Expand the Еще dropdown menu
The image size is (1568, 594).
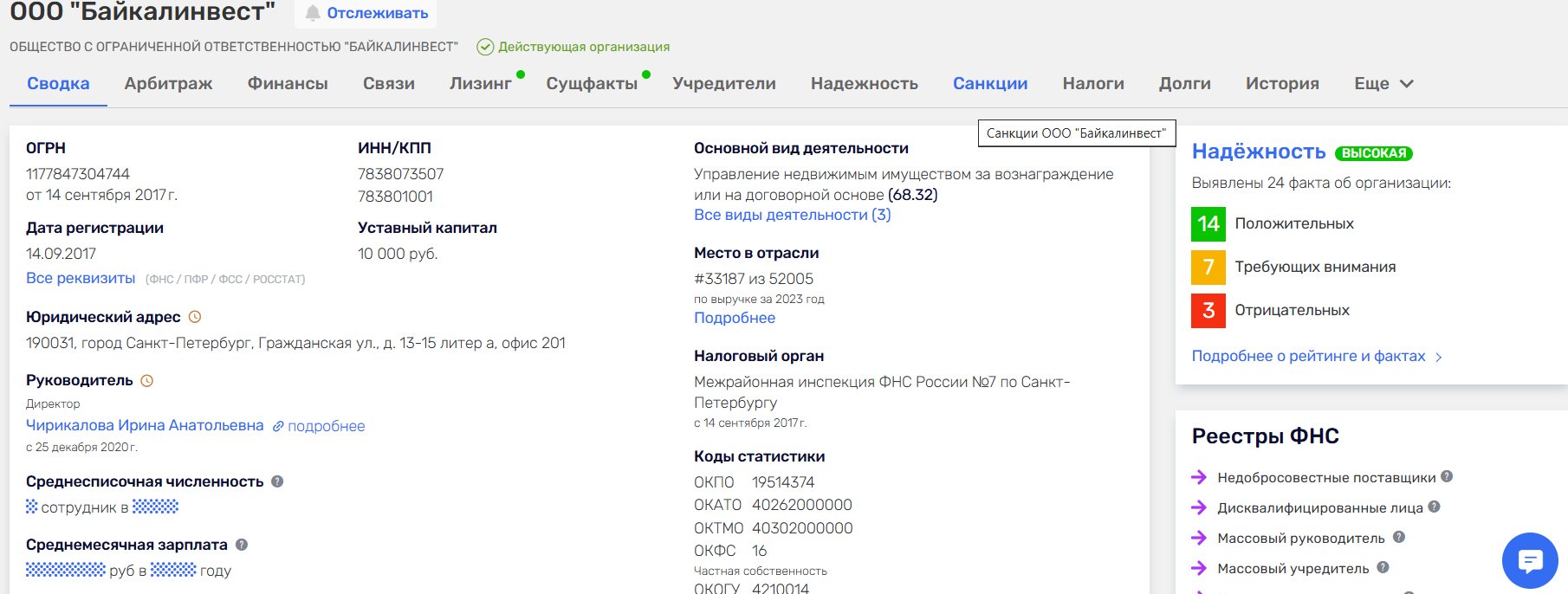click(x=1383, y=84)
